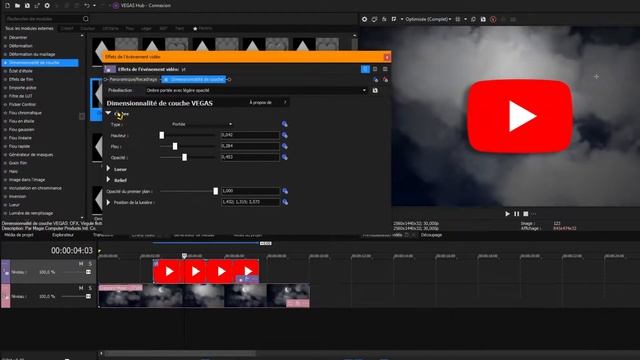The width and height of the screenshot is (640, 360).
Task: Open a project using the folder icon
Action: (17, 6)
